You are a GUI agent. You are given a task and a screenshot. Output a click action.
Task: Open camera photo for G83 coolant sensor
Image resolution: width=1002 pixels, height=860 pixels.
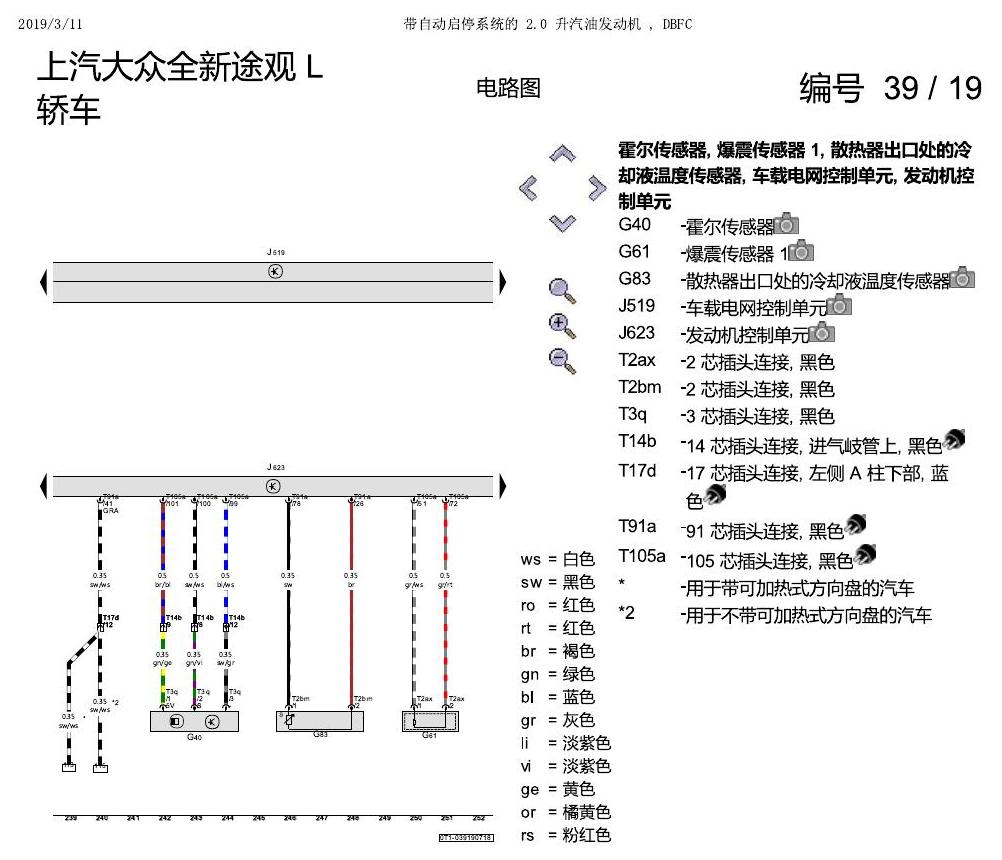tap(962, 278)
